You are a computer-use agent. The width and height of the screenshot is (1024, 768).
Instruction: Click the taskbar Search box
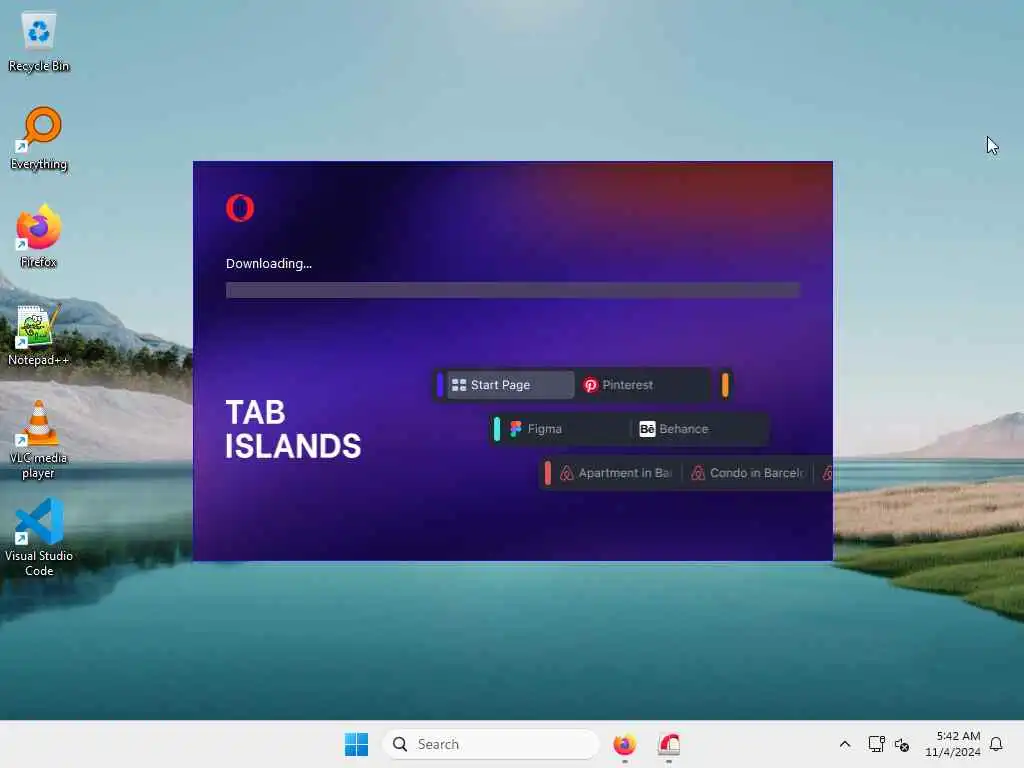(490, 744)
